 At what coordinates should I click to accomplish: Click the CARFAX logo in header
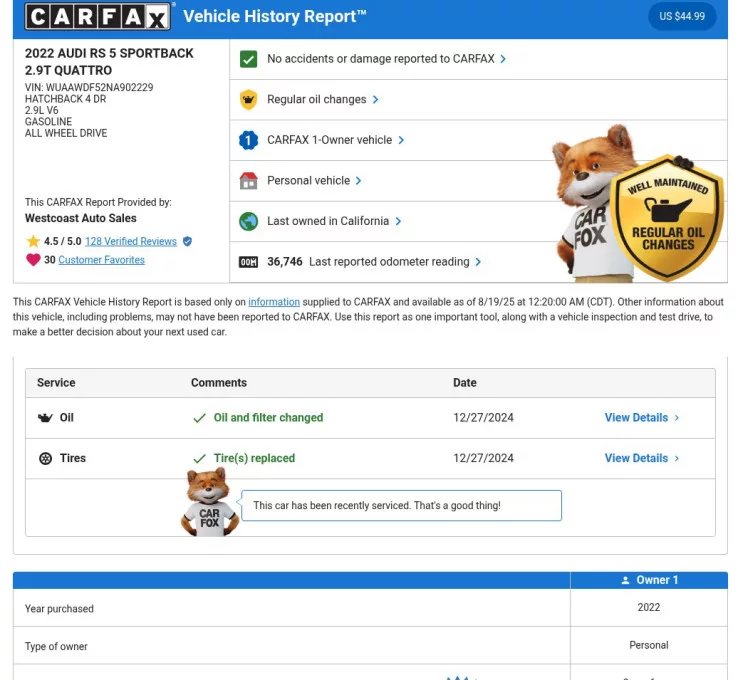pyautogui.click(x=97, y=17)
